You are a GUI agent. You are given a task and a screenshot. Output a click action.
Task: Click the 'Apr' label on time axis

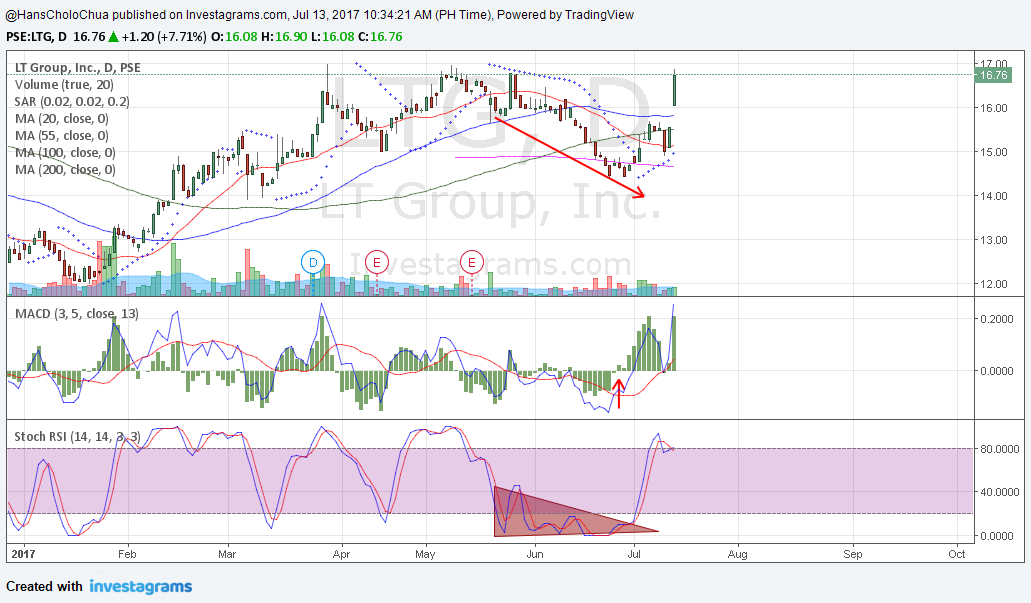(341, 554)
